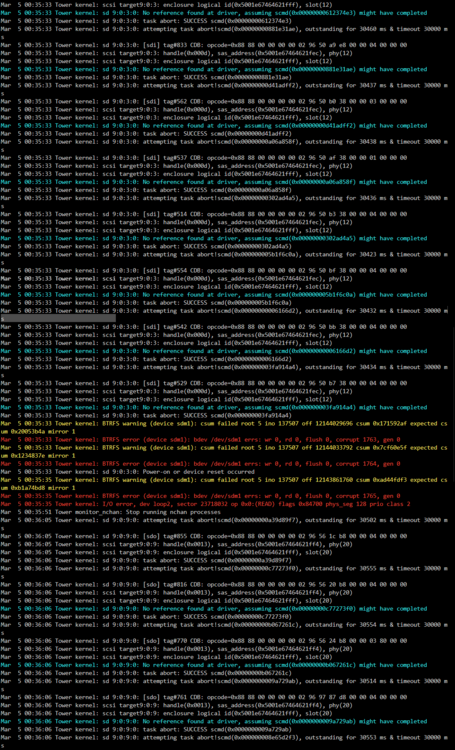
Task: Click the 'monitor_nchan: Stop running nchan processes' line
Action: (x=111, y=512)
